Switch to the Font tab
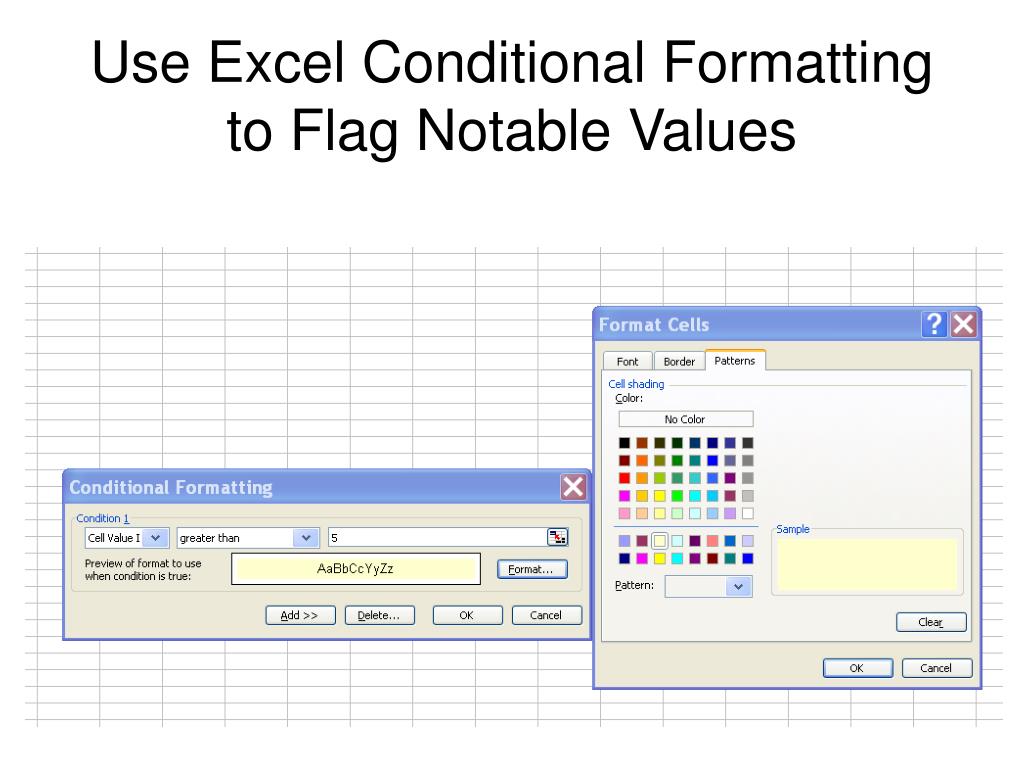The height and width of the screenshot is (768, 1024). [627, 361]
